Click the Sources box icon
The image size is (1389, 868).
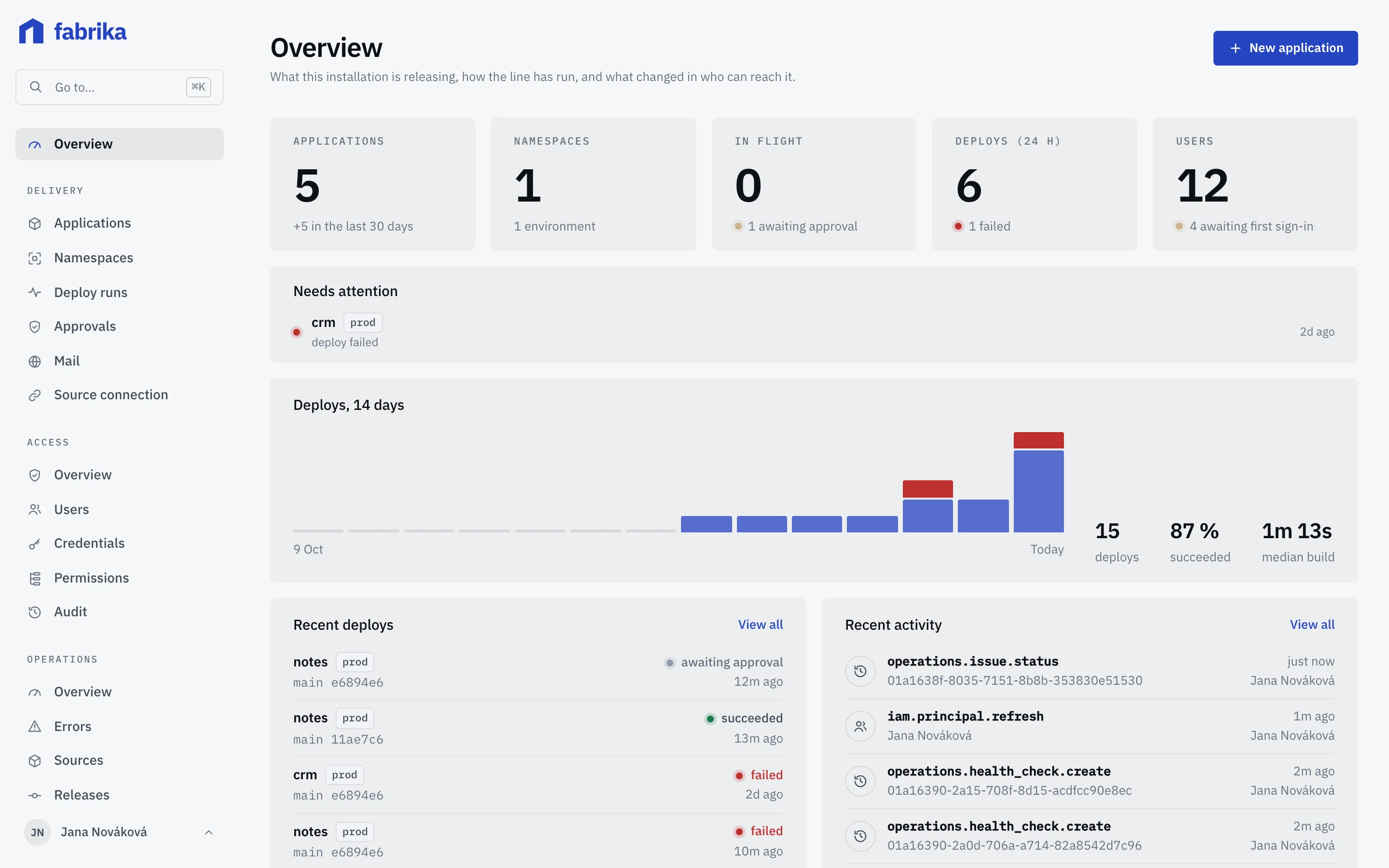[x=35, y=760]
